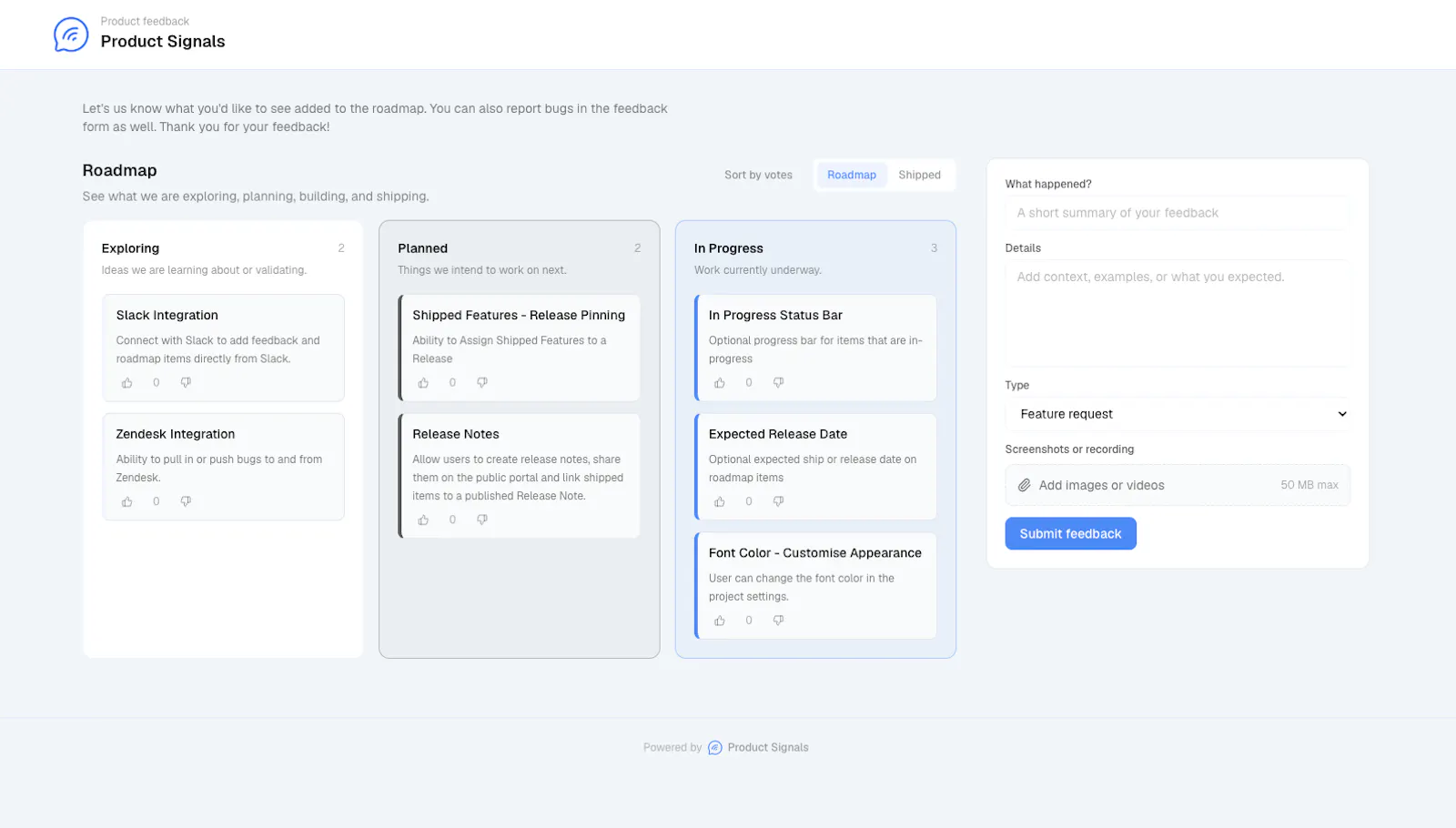Upvote the Release Notes card

click(423, 520)
